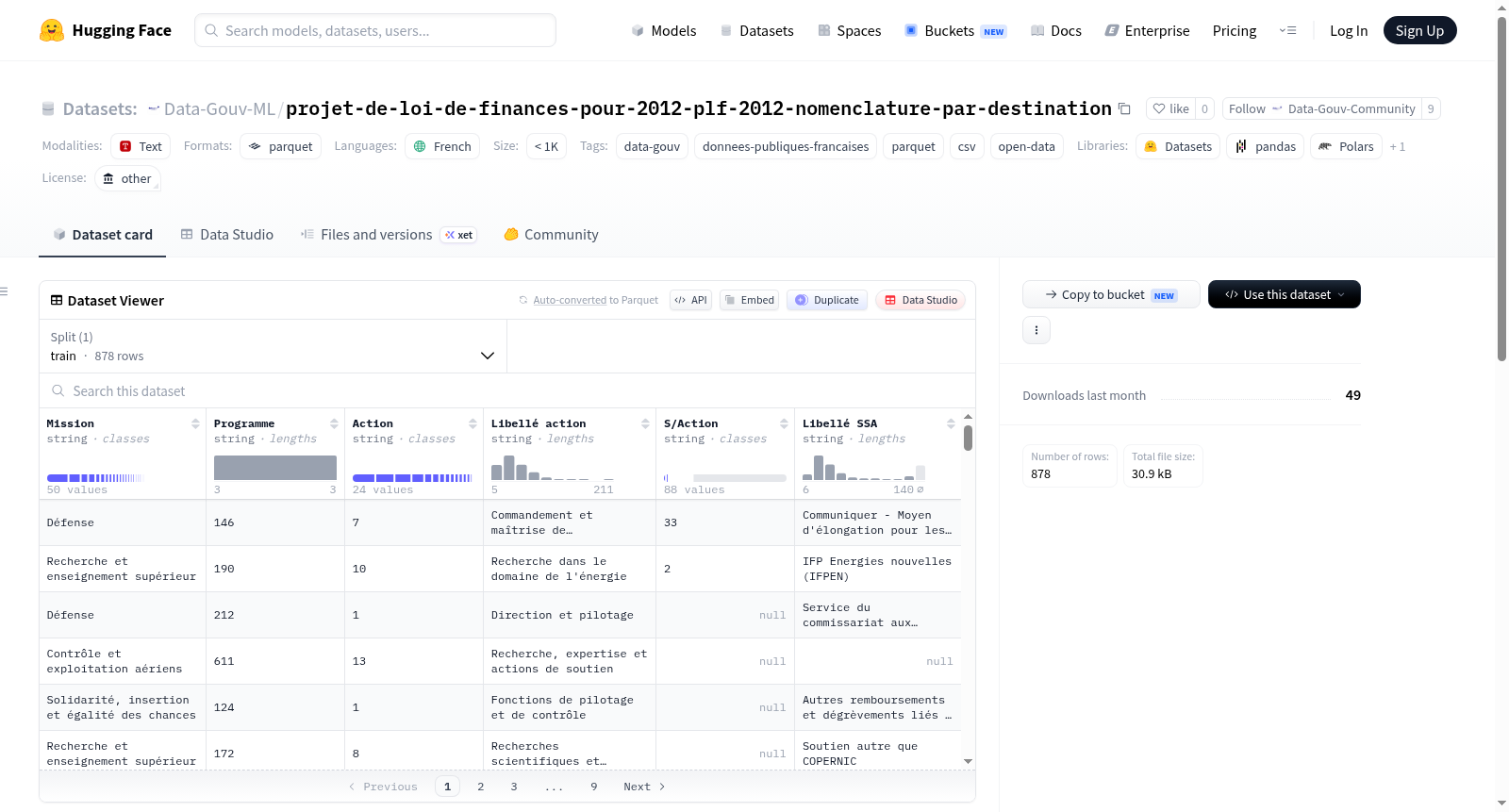Like this dataset
1509x812 pixels.
[1170, 108]
